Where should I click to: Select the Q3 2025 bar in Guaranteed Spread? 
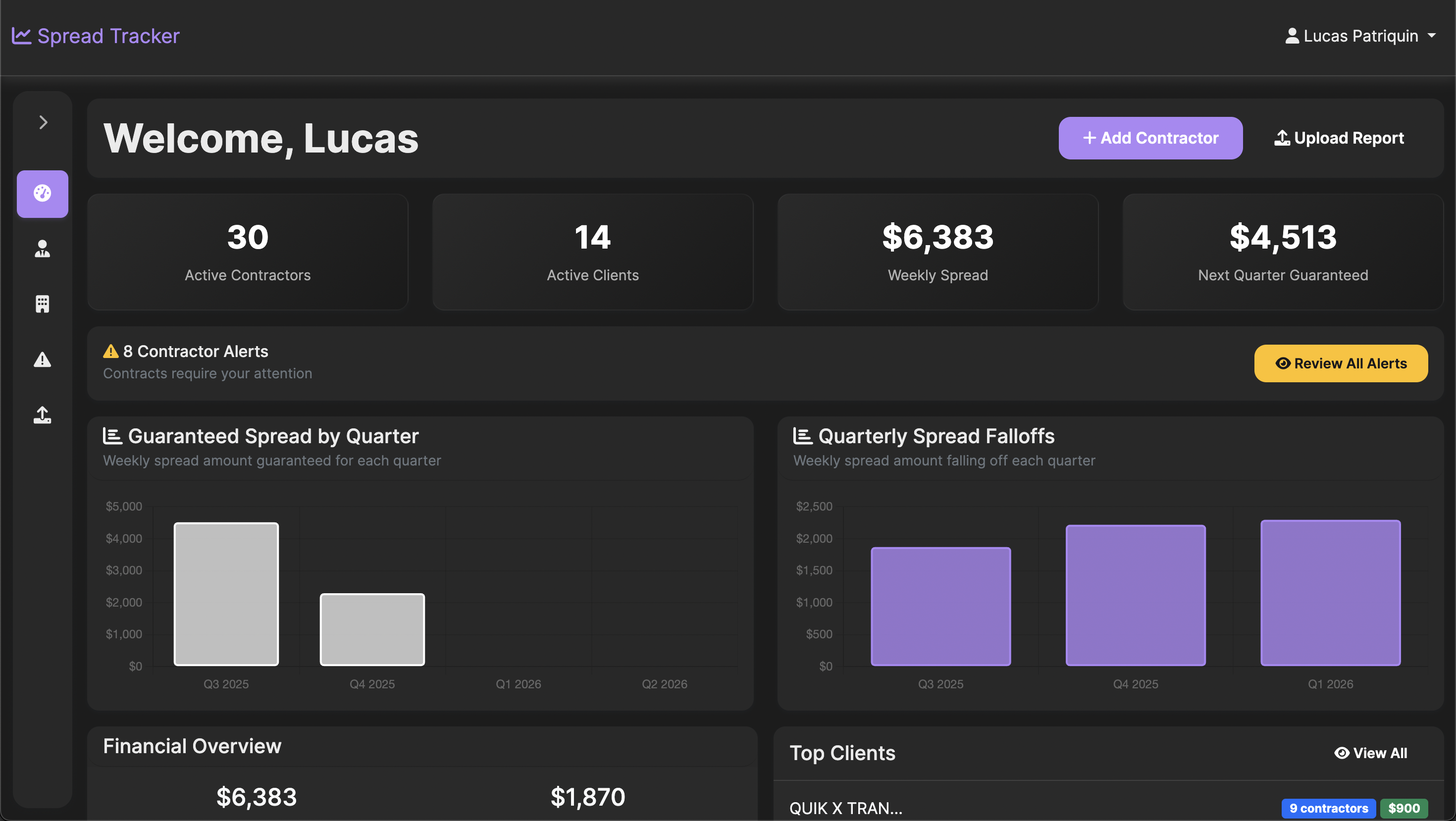pyautogui.click(x=226, y=594)
